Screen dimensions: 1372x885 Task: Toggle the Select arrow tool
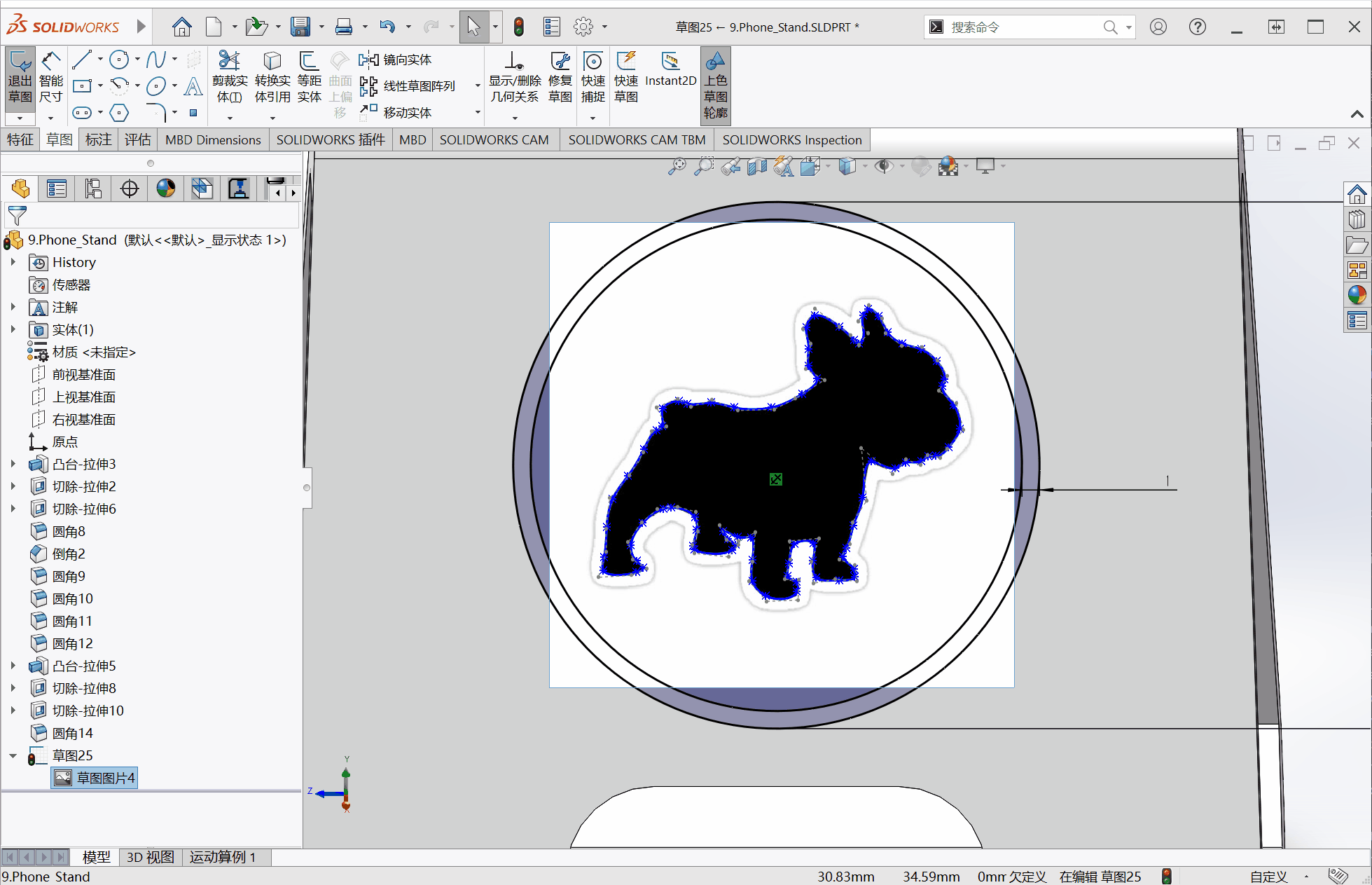[x=474, y=27]
